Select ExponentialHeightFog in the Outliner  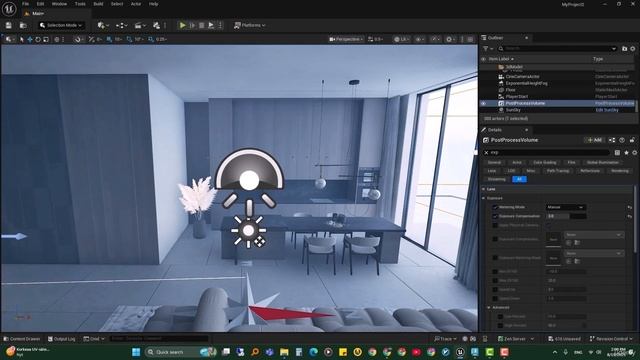(527, 83)
